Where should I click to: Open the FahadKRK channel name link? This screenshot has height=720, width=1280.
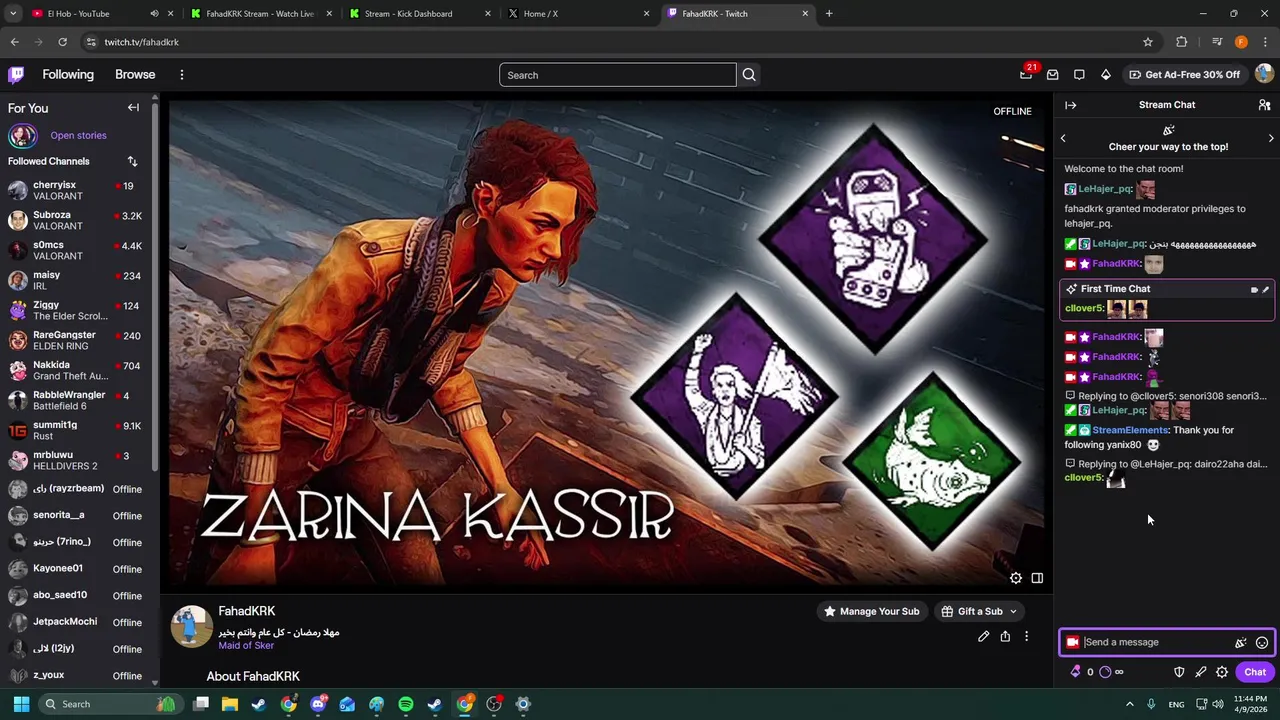point(246,611)
